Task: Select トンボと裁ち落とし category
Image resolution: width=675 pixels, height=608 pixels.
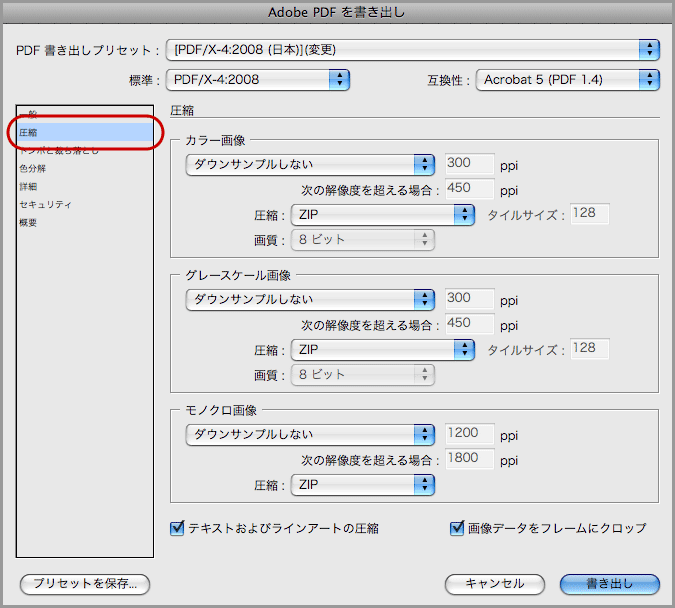Action: (x=85, y=150)
